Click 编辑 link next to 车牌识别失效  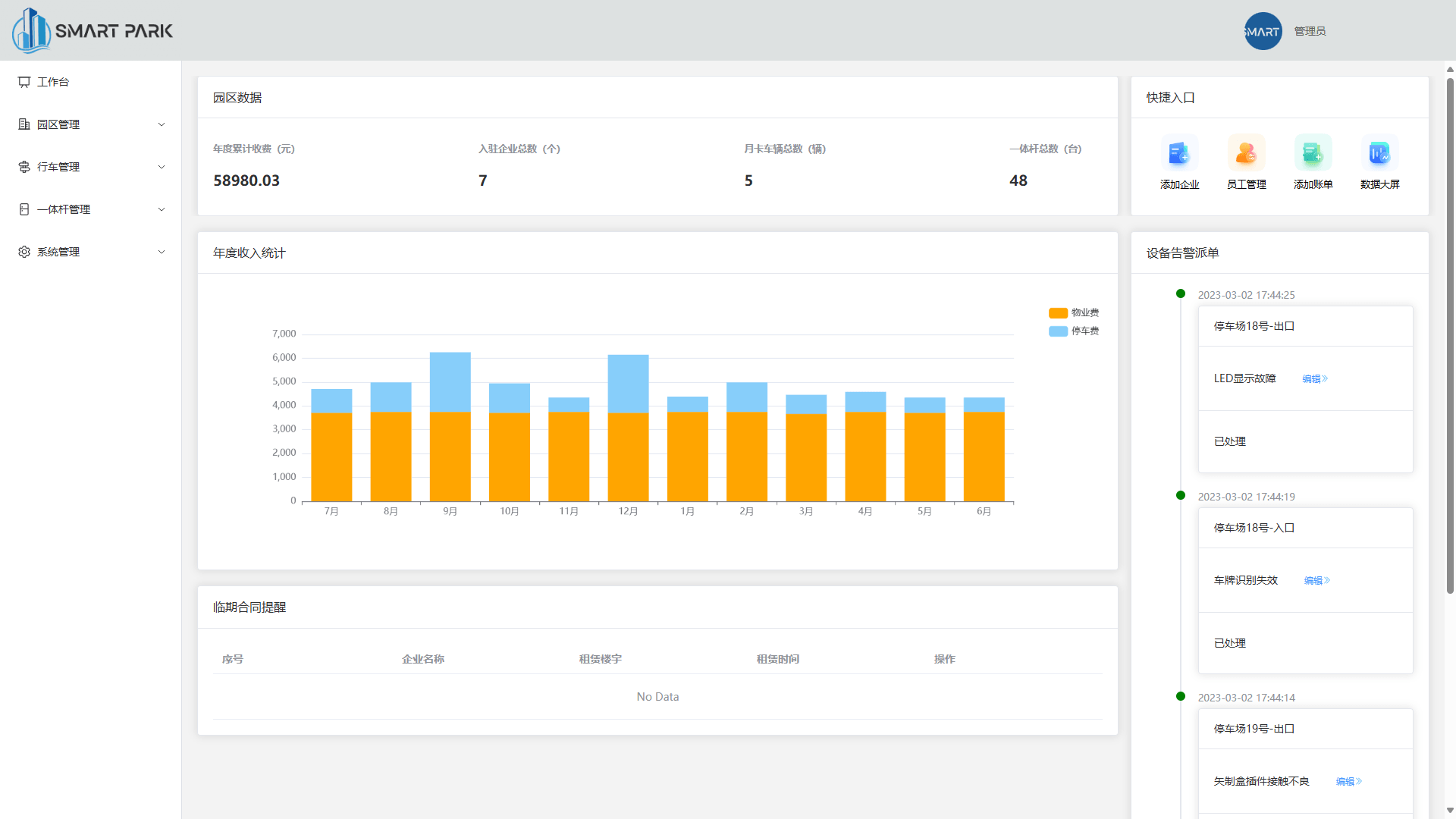point(1316,580)
